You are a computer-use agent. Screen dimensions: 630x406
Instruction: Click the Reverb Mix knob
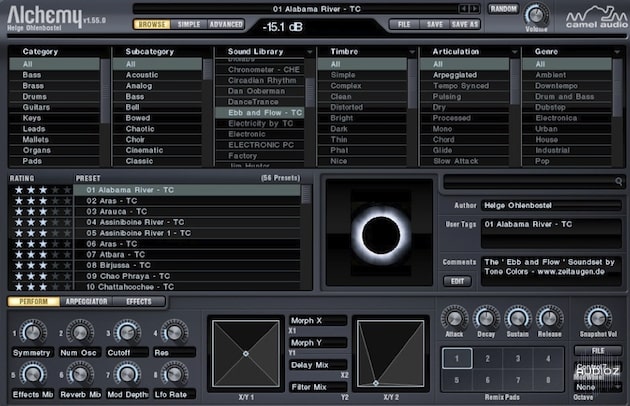pos(80,374)
